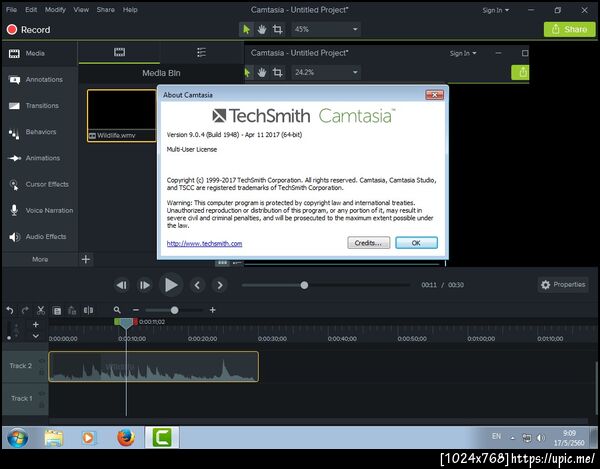
Task: Switch to the Library list tab
Action: [201, 52]
